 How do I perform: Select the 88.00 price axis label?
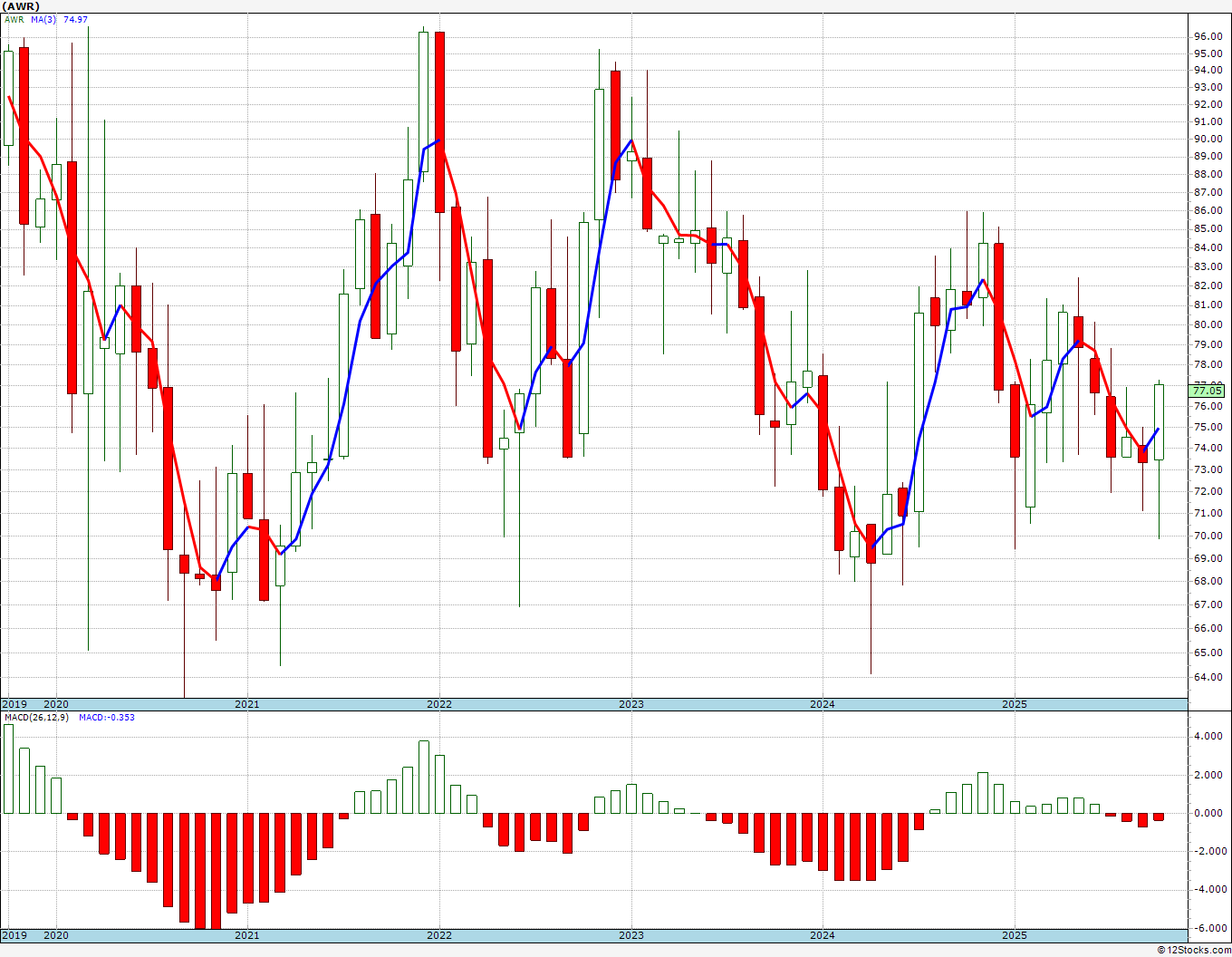click(1208, 174)
